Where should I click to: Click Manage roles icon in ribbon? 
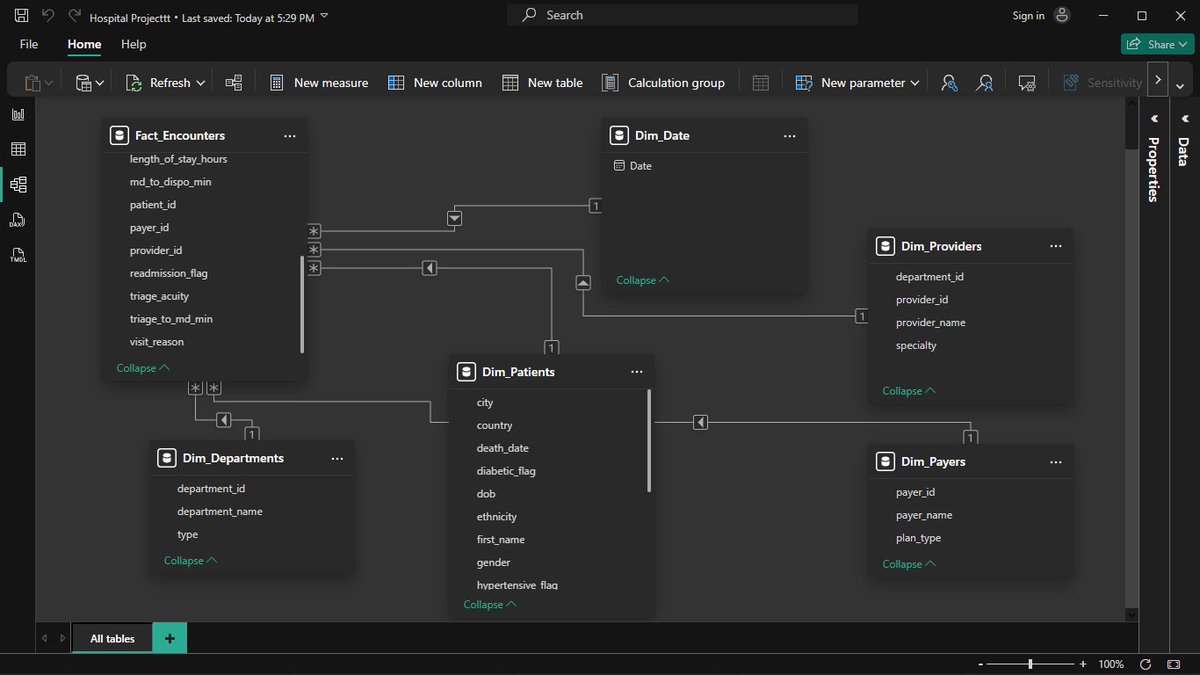click(949, 83)
